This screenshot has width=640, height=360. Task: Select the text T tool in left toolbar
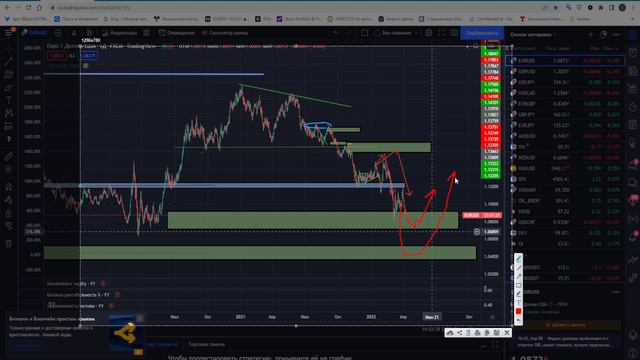click(9, 100)
